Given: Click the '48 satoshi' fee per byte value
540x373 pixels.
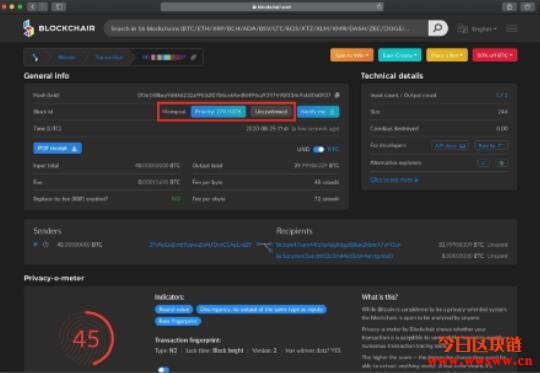Looking at the screenshot, I should (x=326, y=182).
